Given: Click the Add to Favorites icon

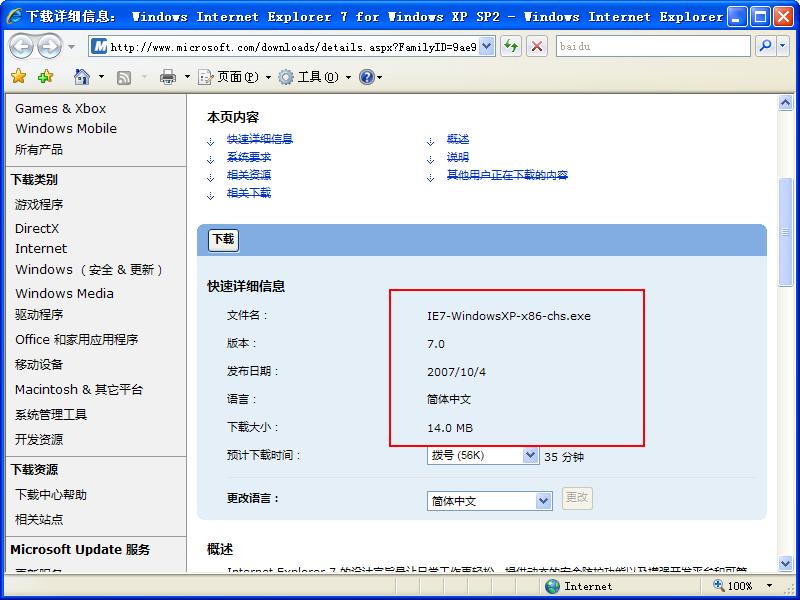Looking at the screenshot, I should 45,77.
